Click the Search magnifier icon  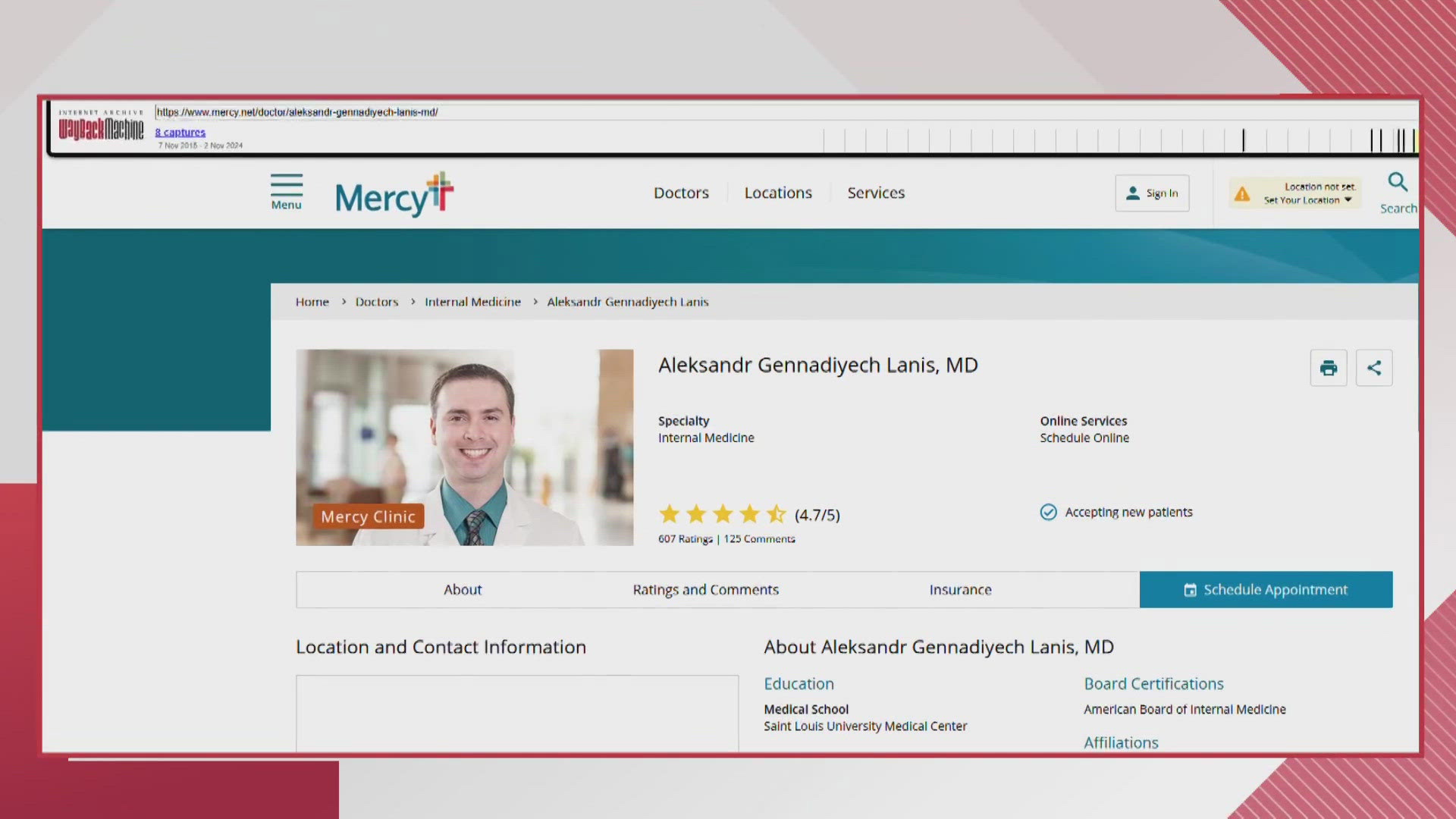[1398, 182]
